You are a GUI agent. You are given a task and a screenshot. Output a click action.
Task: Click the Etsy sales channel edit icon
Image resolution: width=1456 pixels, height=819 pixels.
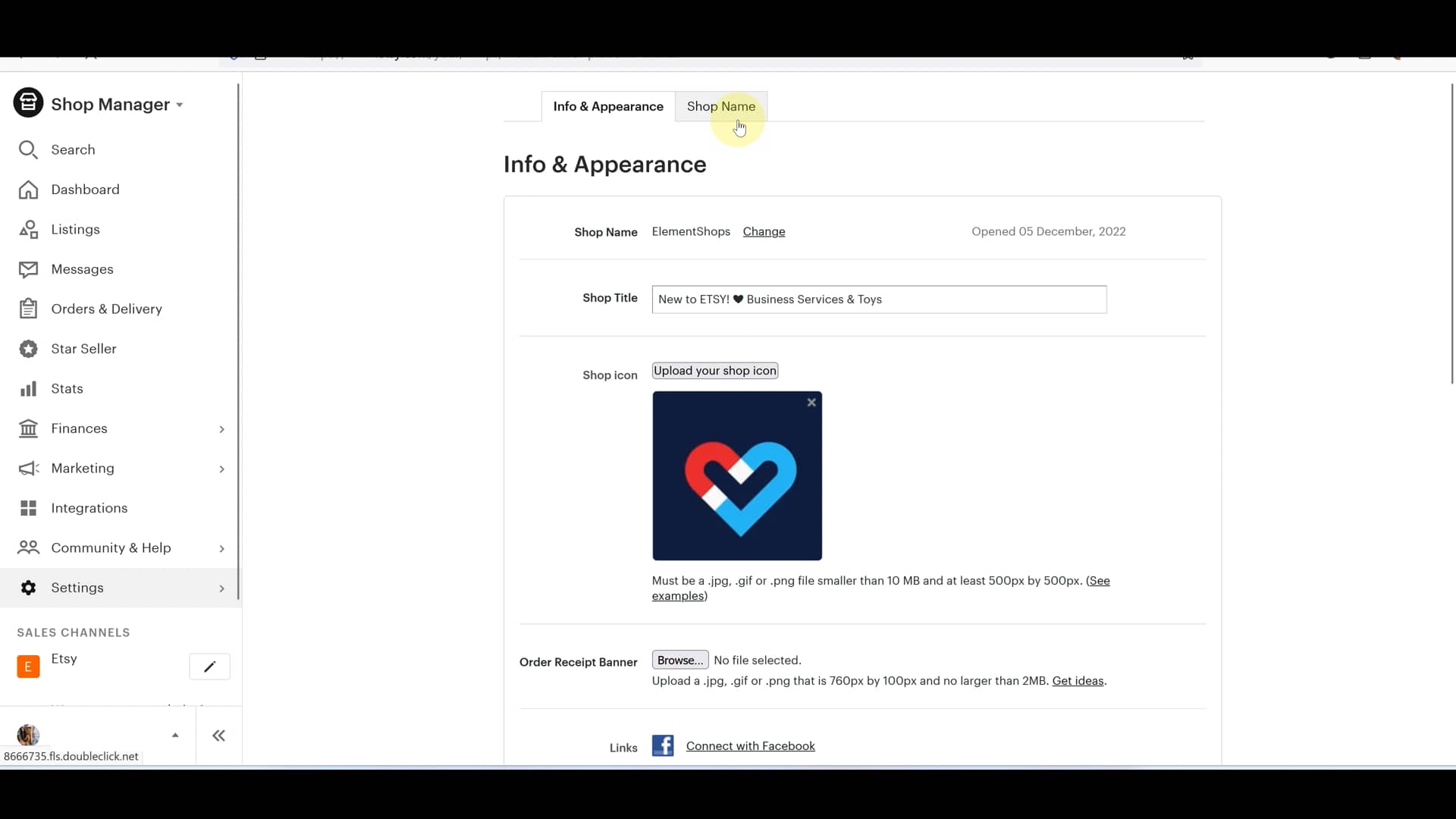coord(209,666)
